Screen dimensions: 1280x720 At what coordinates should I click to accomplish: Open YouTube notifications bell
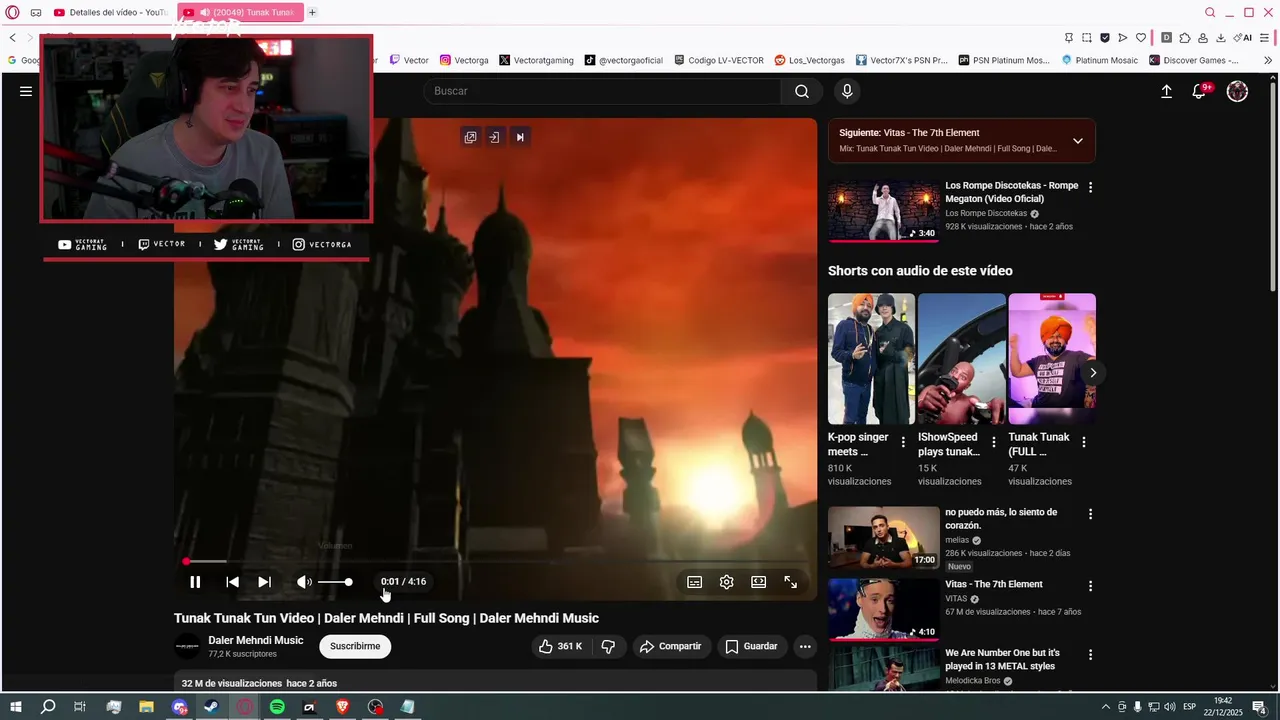[1199, 91]
